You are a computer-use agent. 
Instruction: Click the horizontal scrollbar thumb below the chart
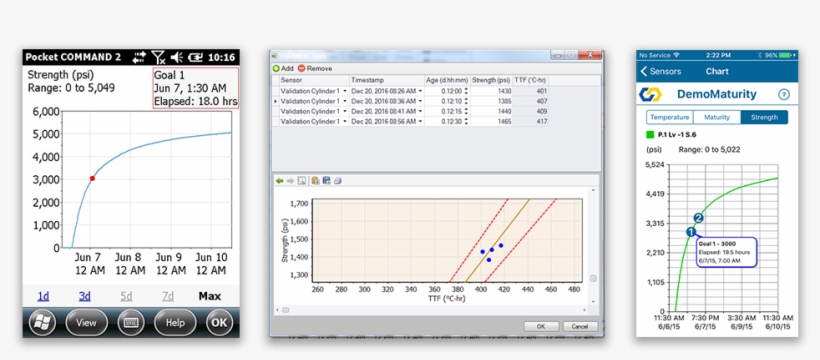click(x=286, y=310)
